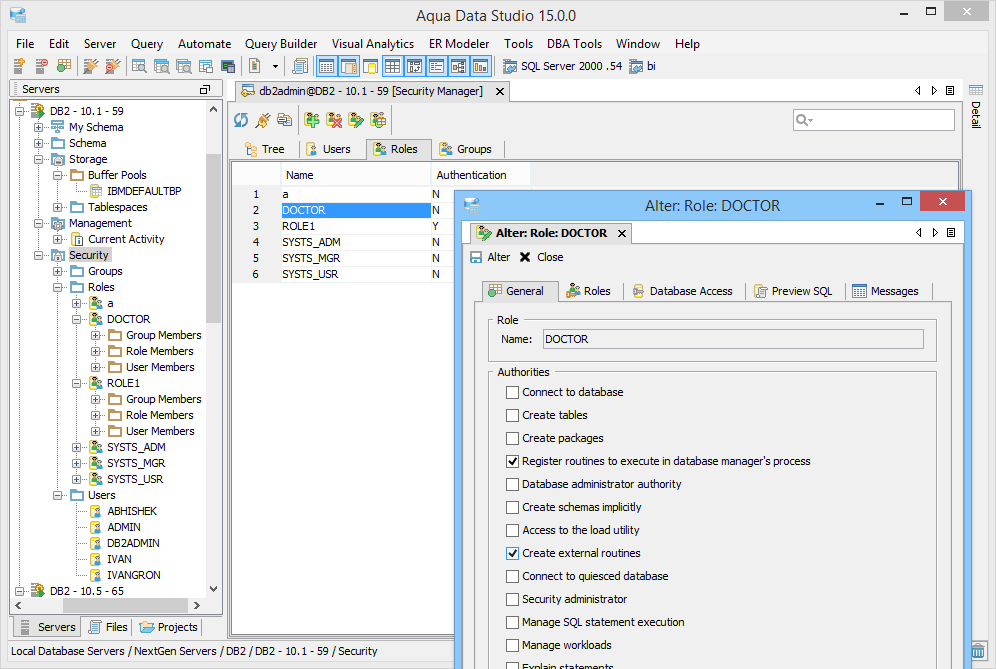This screenshot has width=996, height=669.
Task: Collapse the DOCTOR role tree node
Action: [x=76, y=320]
